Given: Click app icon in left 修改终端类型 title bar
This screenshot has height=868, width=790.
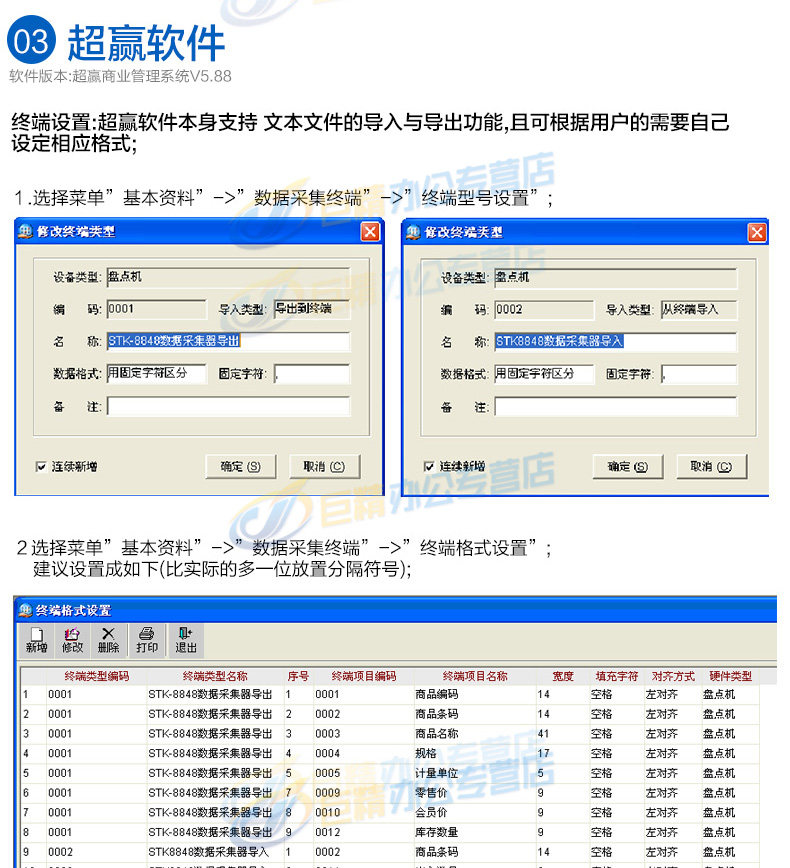Looking at the screenshot, I should coord(25,231).
